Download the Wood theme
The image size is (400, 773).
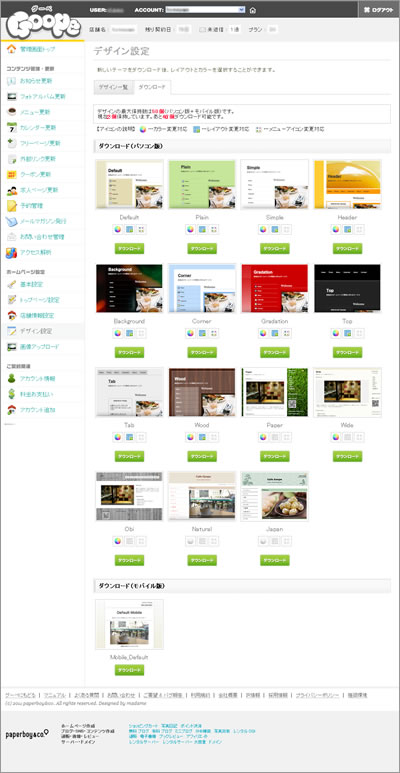202,457
